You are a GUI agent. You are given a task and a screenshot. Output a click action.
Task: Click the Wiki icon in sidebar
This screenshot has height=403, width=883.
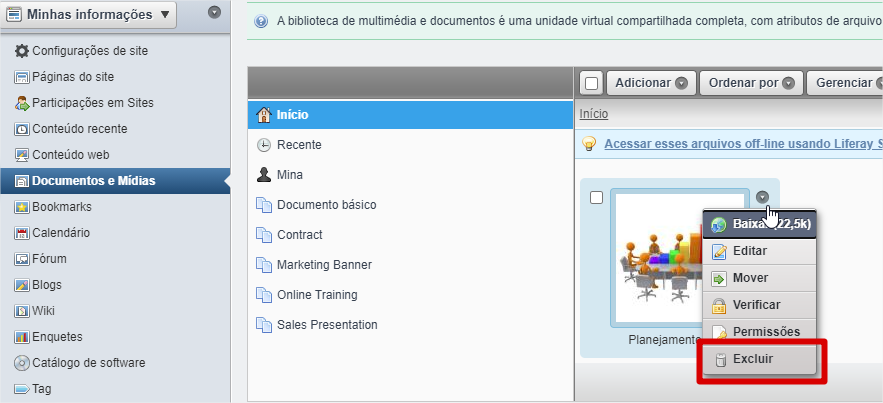(22, 311)
